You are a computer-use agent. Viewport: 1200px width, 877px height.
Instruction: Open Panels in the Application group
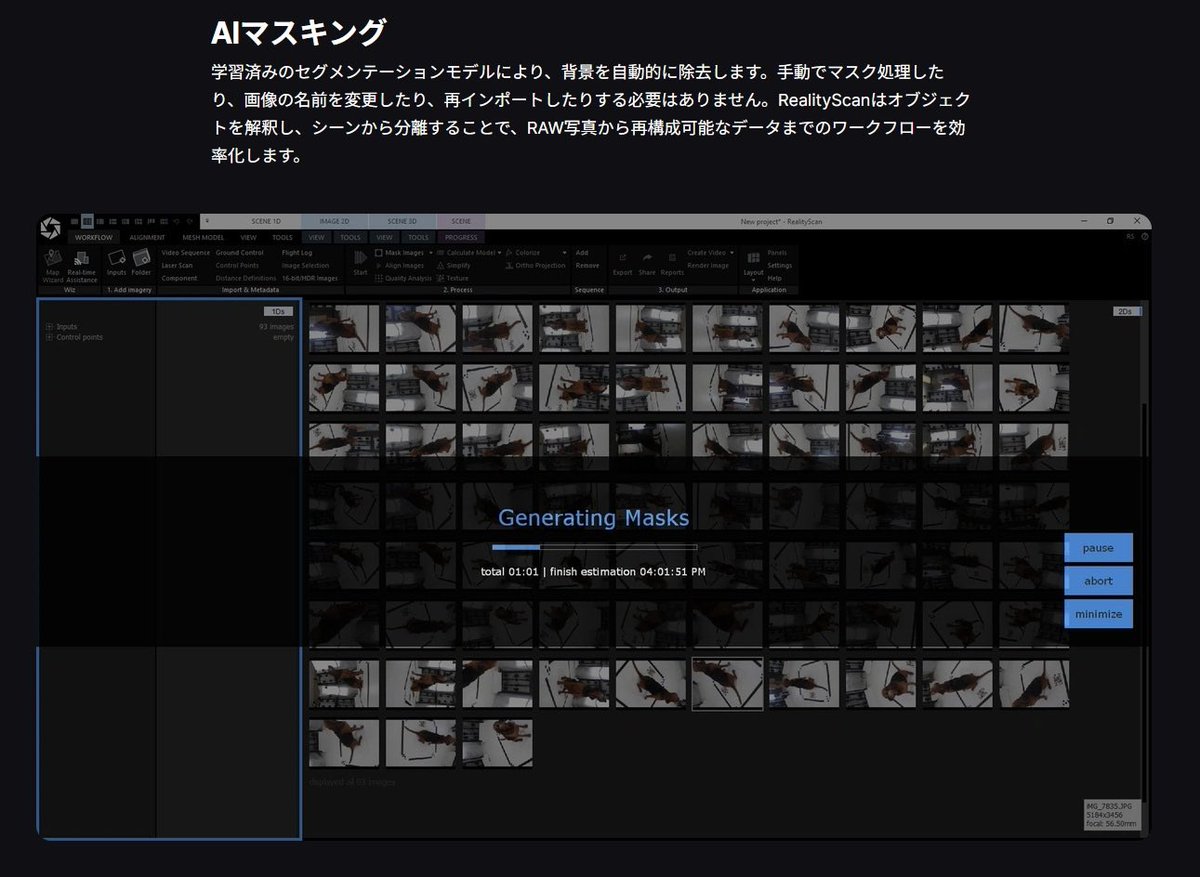777,253
